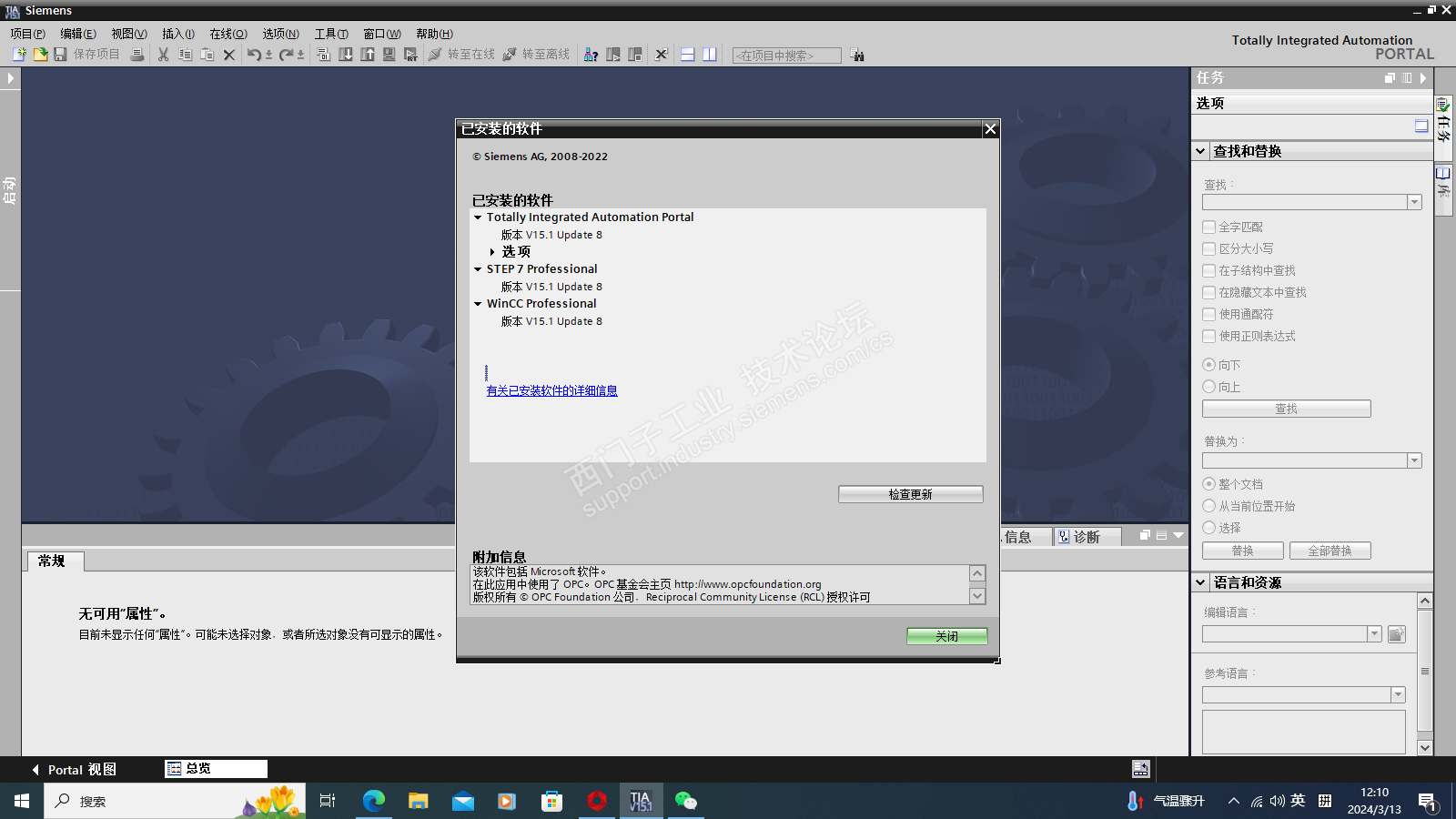This screenshot has width=1456, height=819.
Task: Click the Redo arrow icon
Action: [286, 55]
